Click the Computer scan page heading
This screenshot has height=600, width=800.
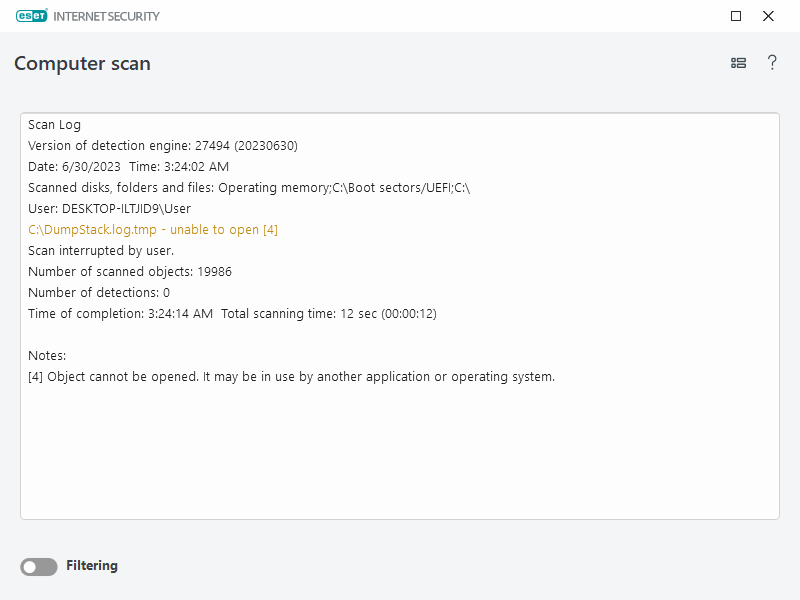tap(82, 64)
